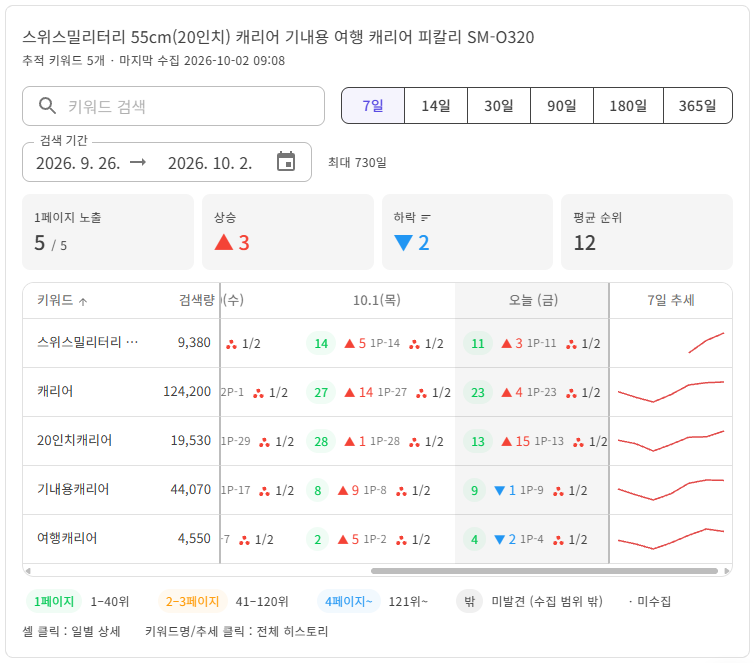
Task: Click the left arrow of horizontal scrollbar
Action: pos(28,571)
